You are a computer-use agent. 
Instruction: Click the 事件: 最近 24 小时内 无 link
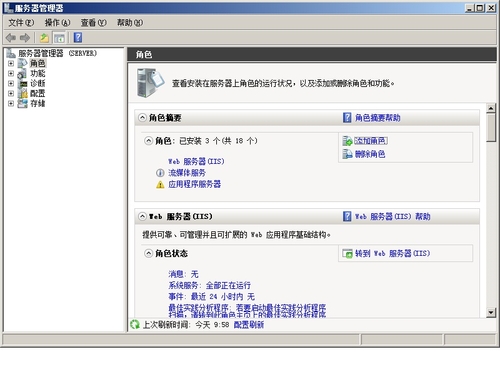211,296
